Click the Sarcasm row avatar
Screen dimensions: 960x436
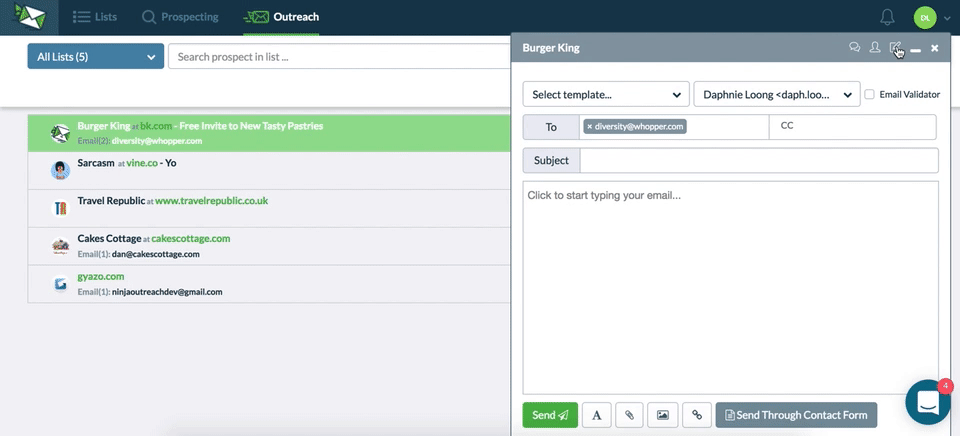tap(60, 170)
